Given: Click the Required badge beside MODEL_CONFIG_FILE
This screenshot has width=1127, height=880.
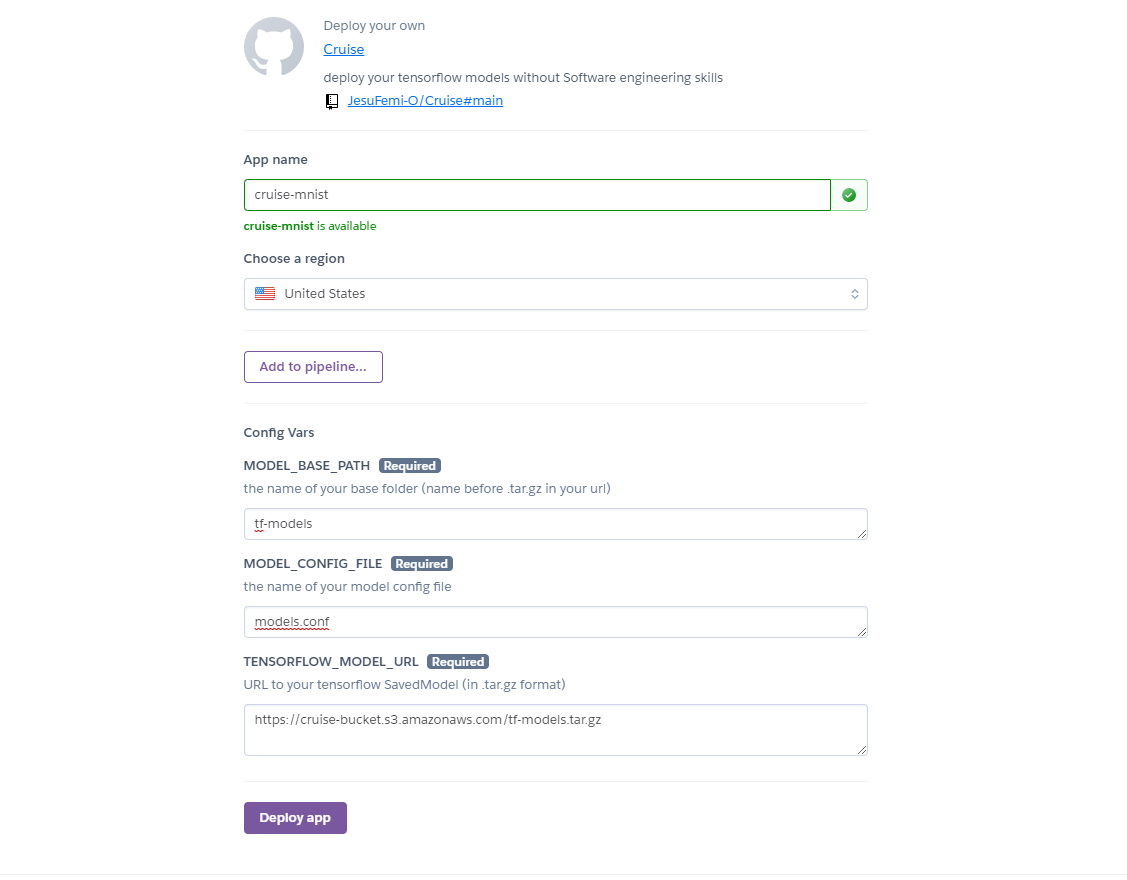Looking at the screenshot, I should pyautogui.click(x=422, y=564).
